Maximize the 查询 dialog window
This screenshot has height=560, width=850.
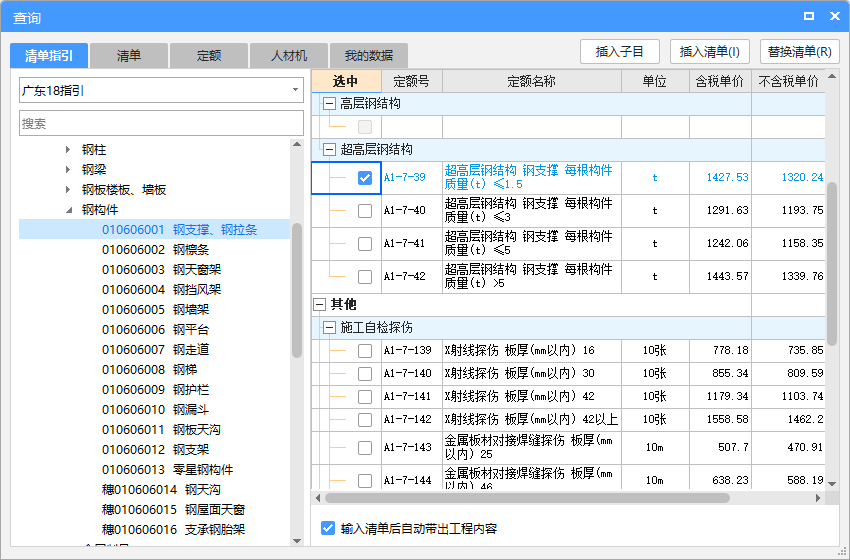pyautogui.click(x=809, y=16)
